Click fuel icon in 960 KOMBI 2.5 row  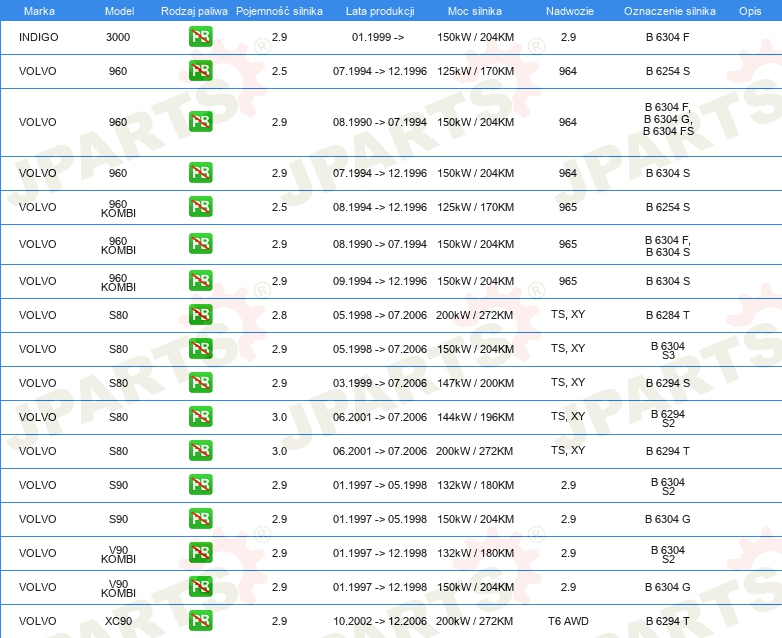tap(200, 207)
